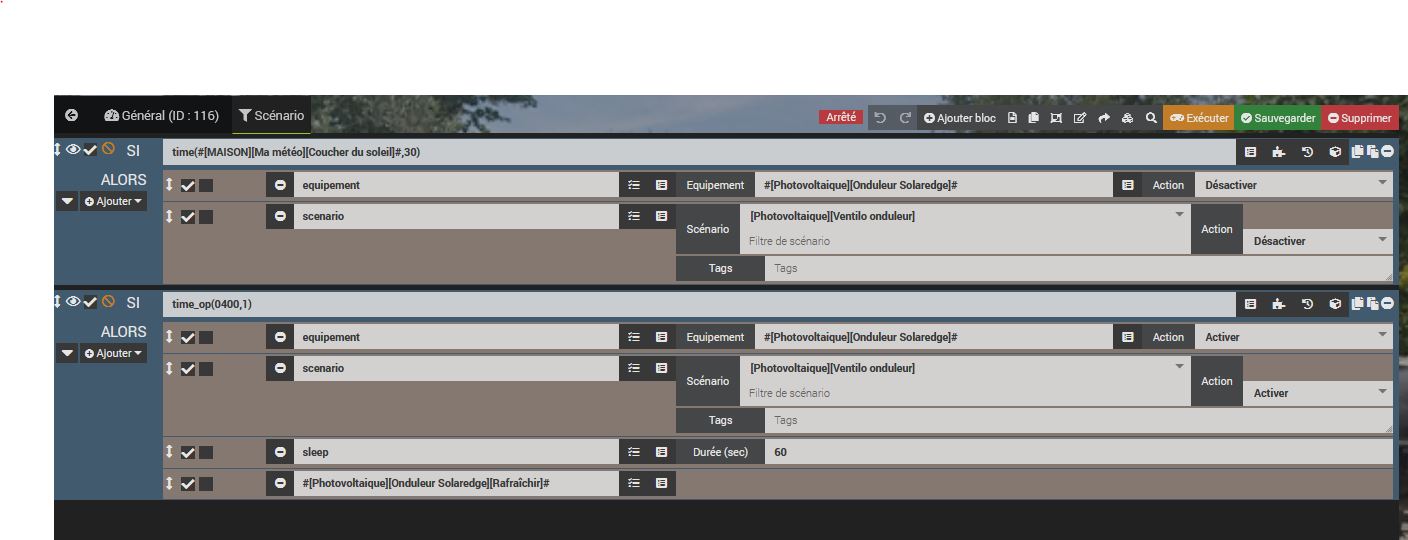Image resolution: width=1408 pixels, height=540 pixels.
Task: Click the magnifier search icon in the toolbar
Action: pyautogui.click(x=1151, y=118)
